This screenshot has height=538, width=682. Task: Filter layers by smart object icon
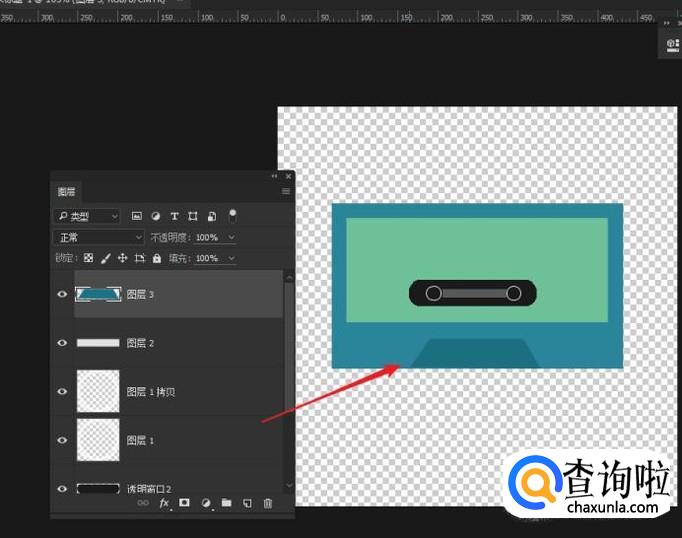[212, 216]
